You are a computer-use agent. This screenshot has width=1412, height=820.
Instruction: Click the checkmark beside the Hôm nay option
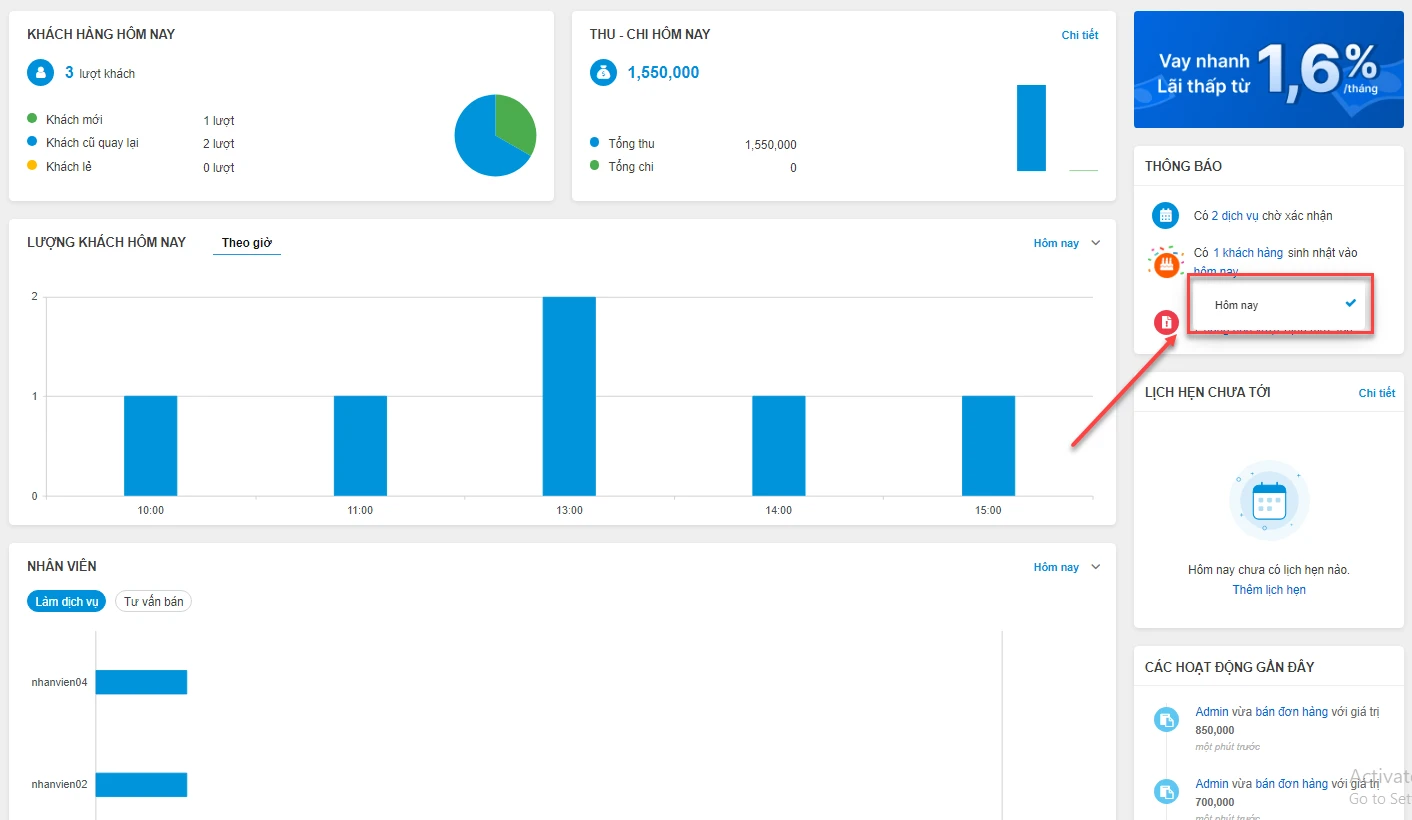click(x=1351, y=303)
